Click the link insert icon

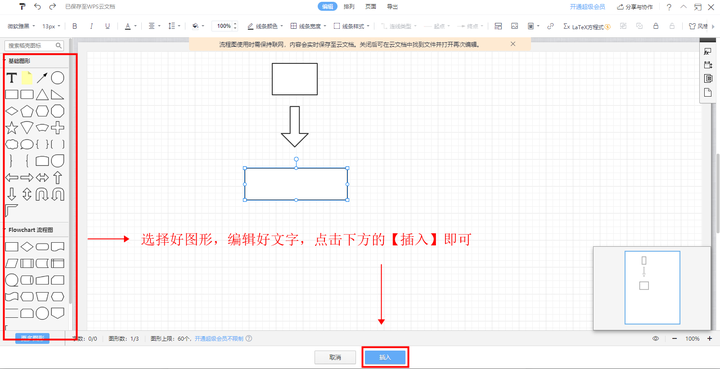(x=550, y=26)
